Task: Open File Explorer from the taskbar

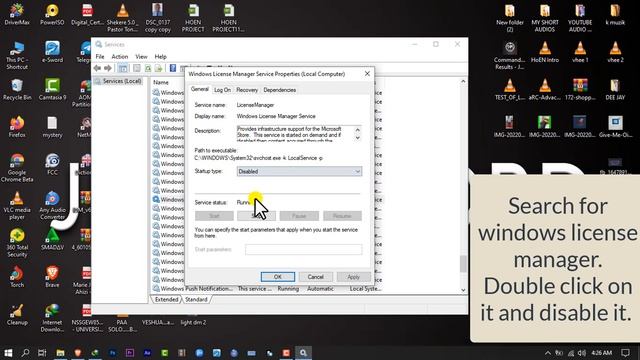Action: click(60, 353)
